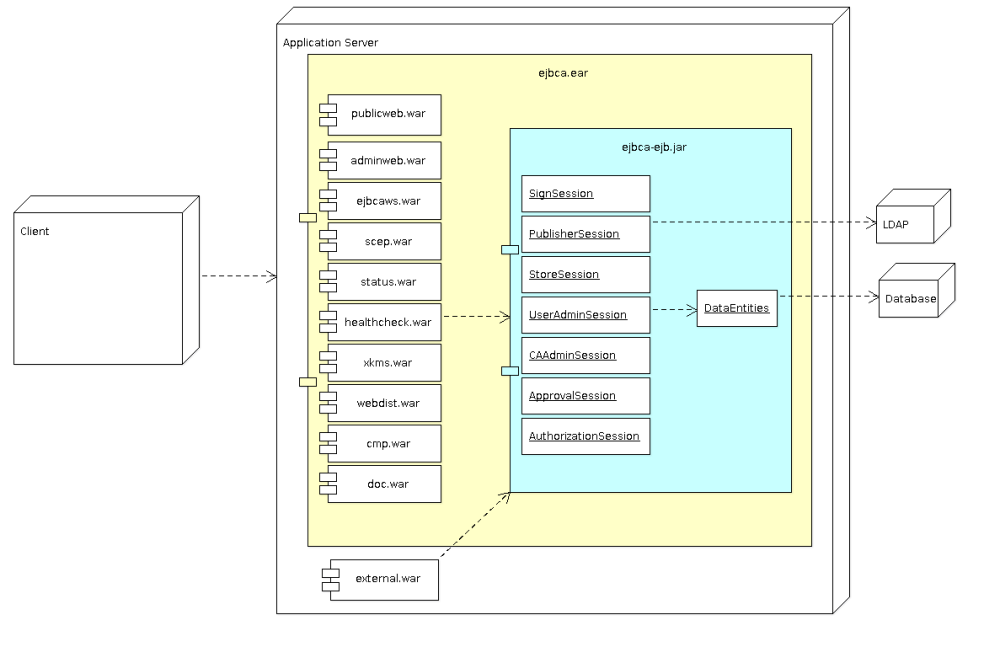The image size is (1000, 647).
Task: Select the adminweb.war component
Action: pyautogui.click(x=385, y=161)
